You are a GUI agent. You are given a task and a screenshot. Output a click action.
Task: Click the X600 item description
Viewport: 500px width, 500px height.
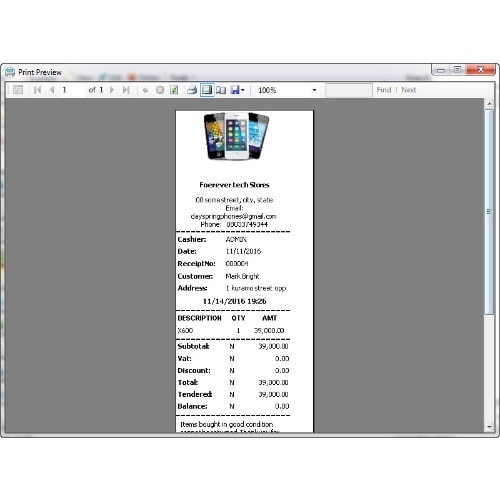tap(185, 330)
